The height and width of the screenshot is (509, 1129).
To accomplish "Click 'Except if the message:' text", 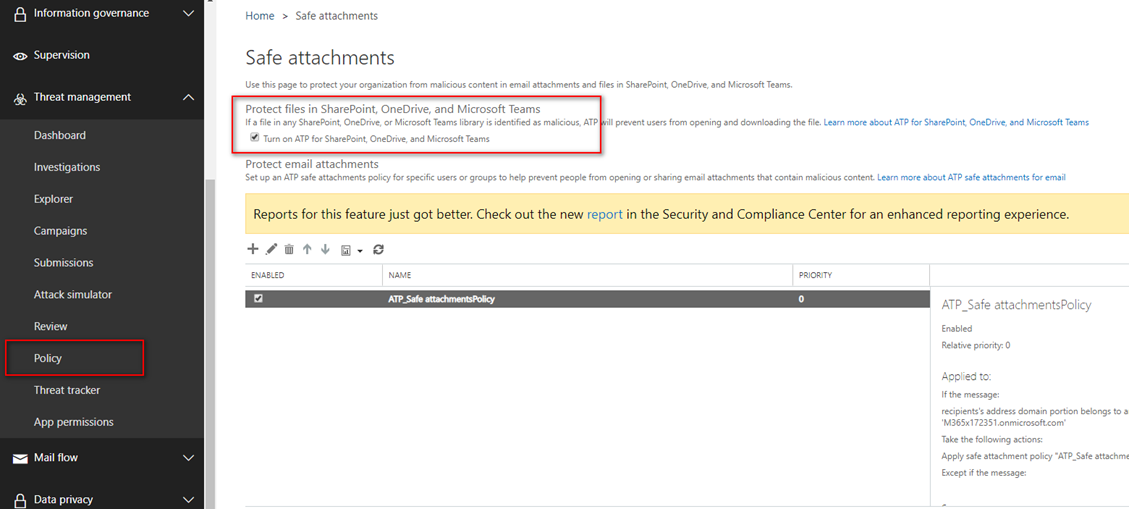I will 984,473.
